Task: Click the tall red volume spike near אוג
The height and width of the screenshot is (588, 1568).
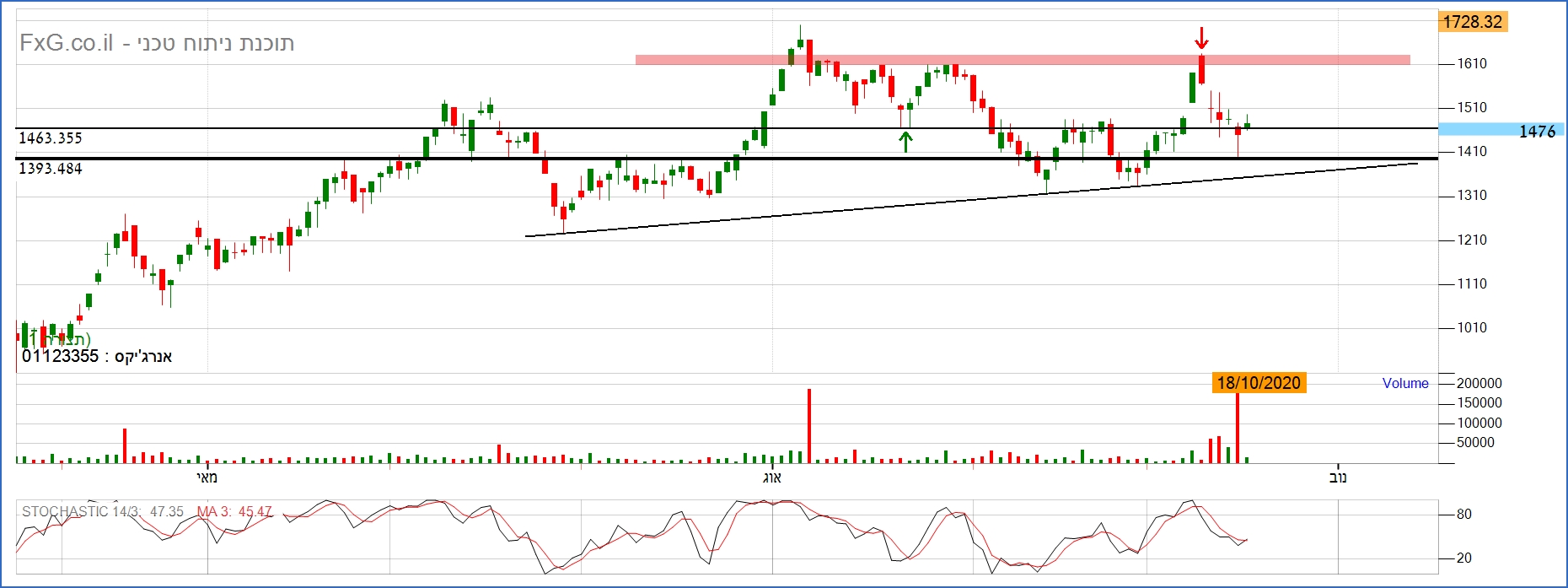Action: (809, 426)
